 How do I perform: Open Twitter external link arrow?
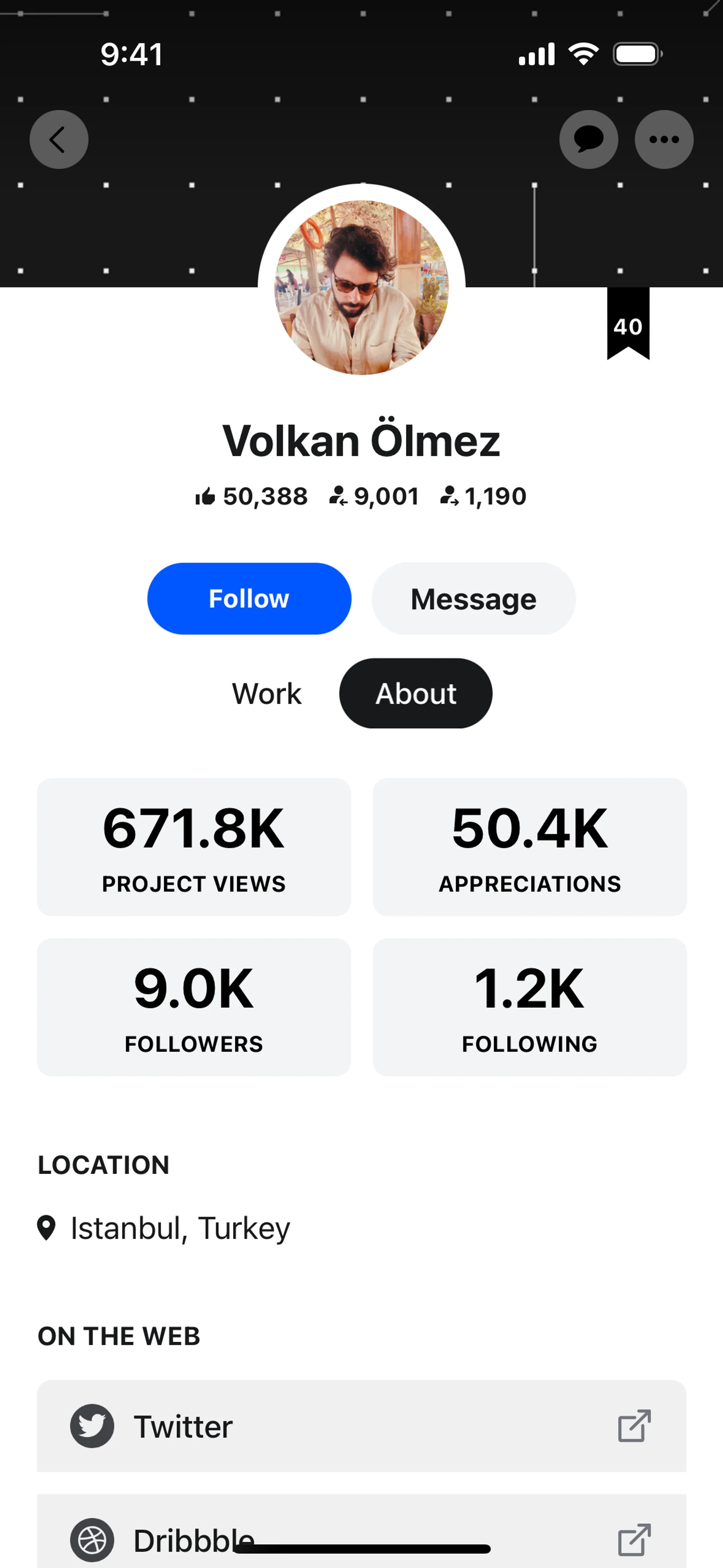point(634,1426)
